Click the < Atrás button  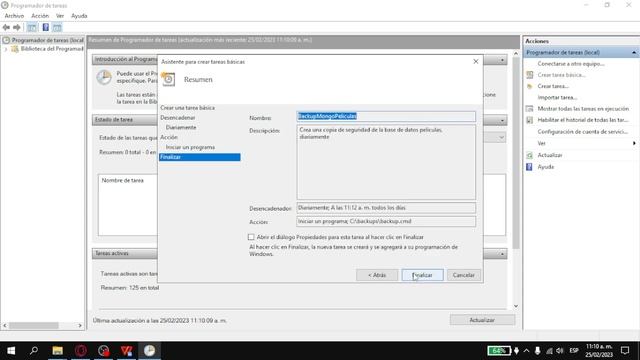(377, 275)
